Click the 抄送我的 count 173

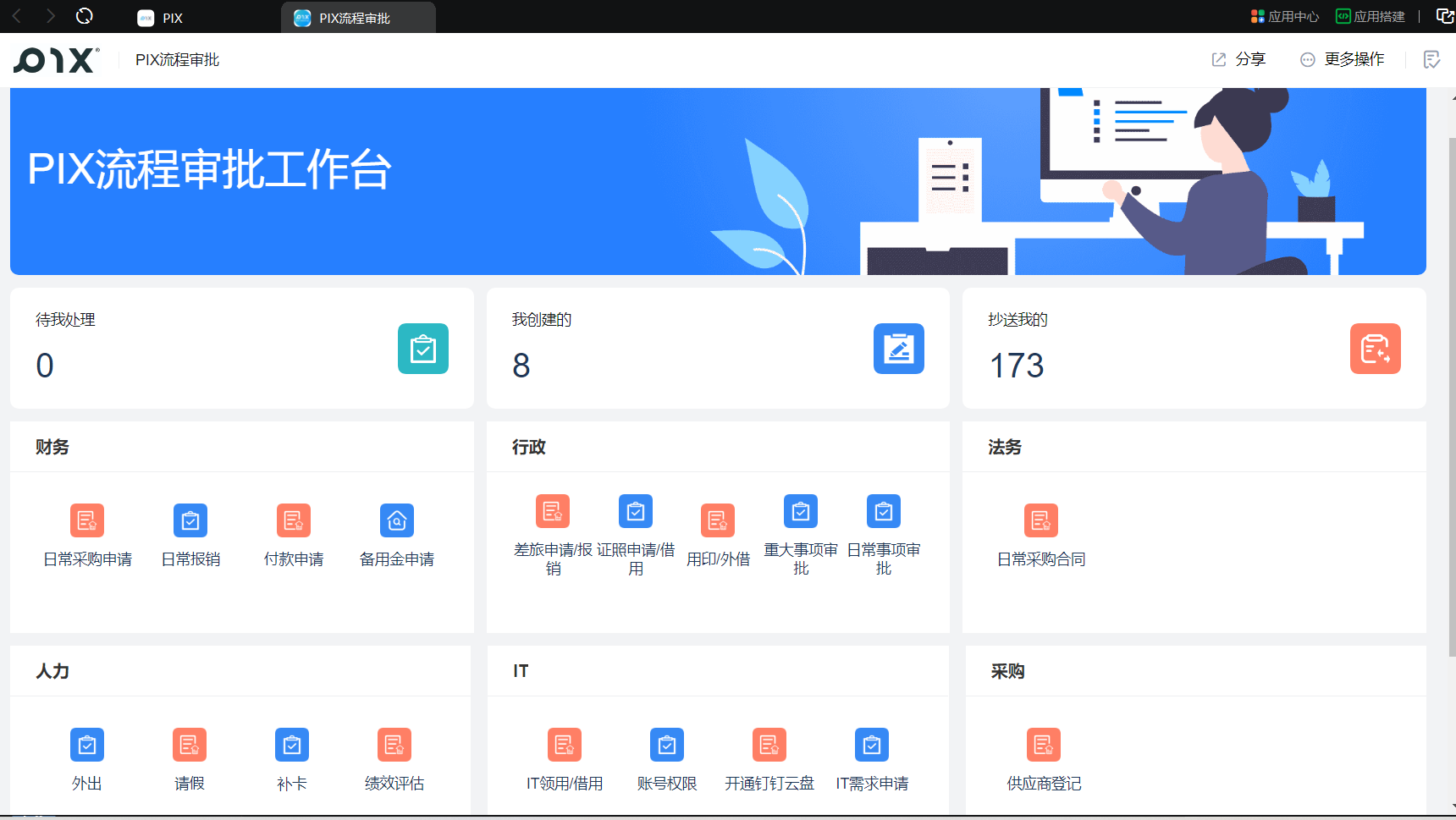click(x=1017, y=366)
